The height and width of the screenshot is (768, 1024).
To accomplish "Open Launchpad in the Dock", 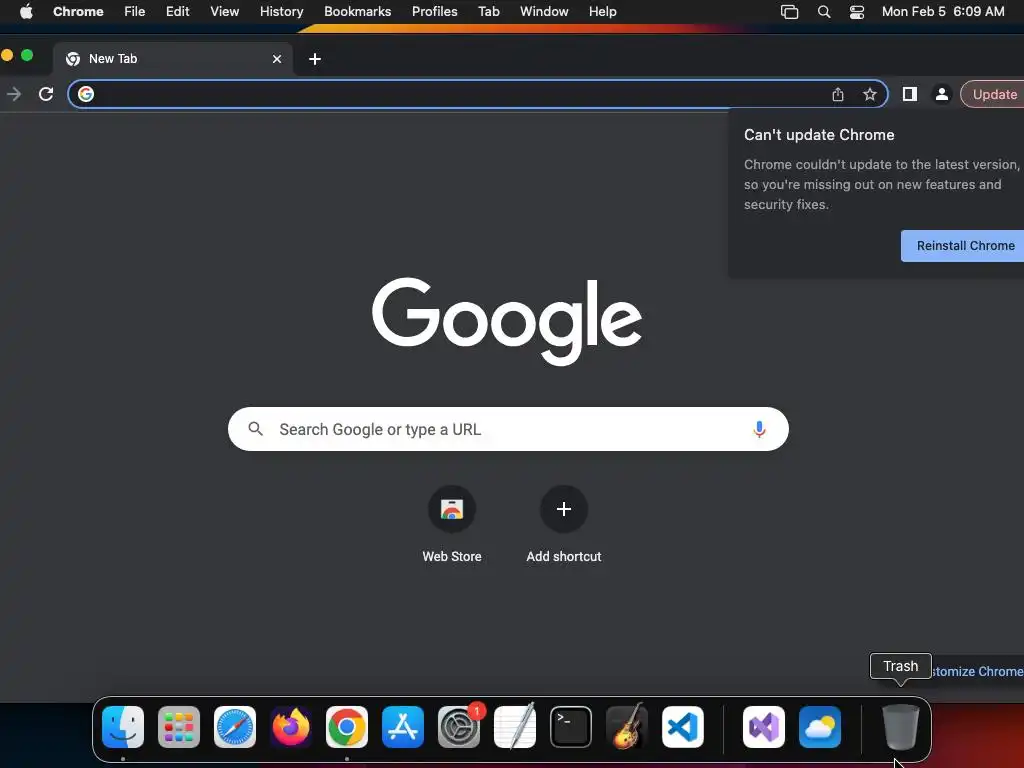I will pos(179,727).
